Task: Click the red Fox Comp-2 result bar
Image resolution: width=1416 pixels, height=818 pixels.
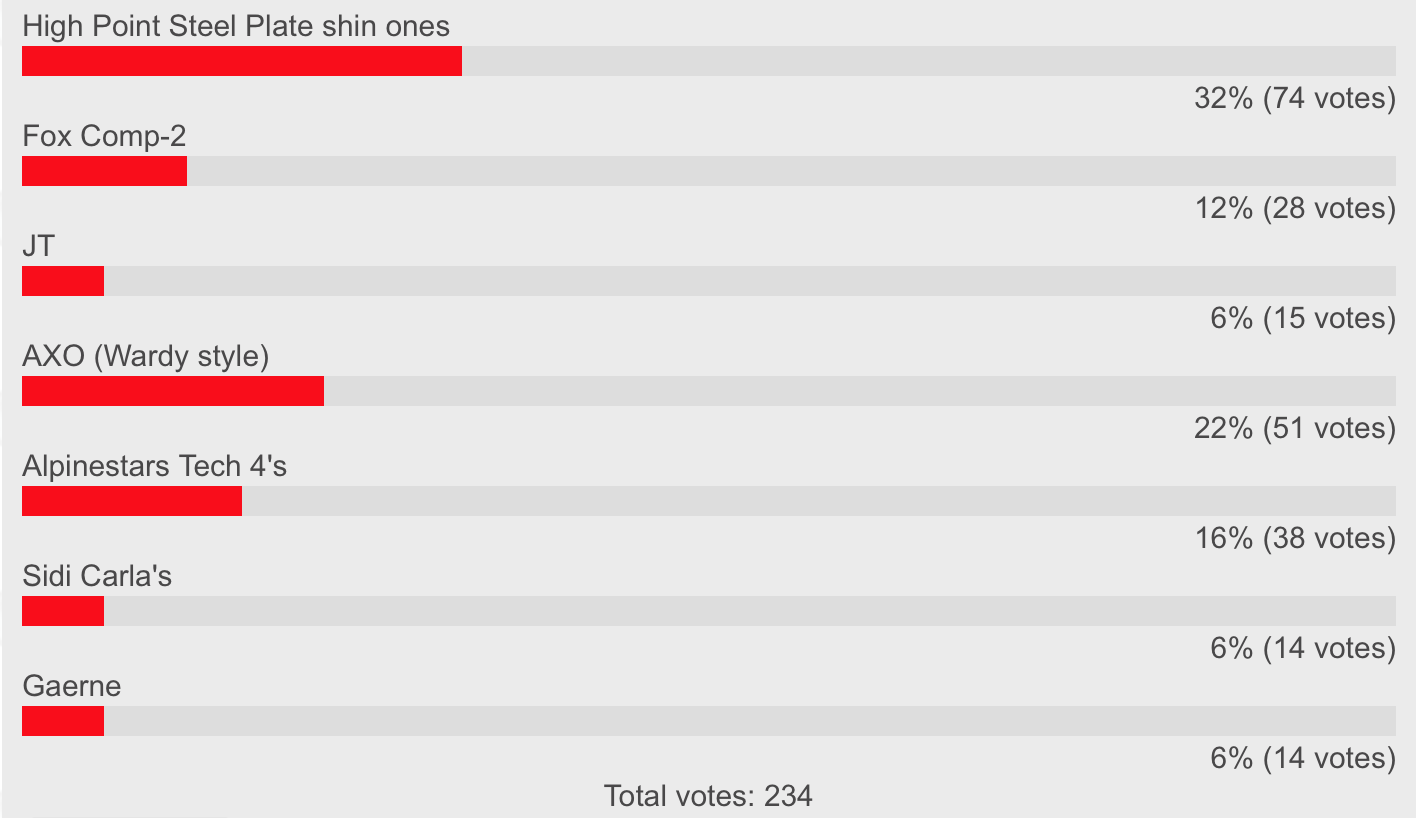Action: click(104, 171)
